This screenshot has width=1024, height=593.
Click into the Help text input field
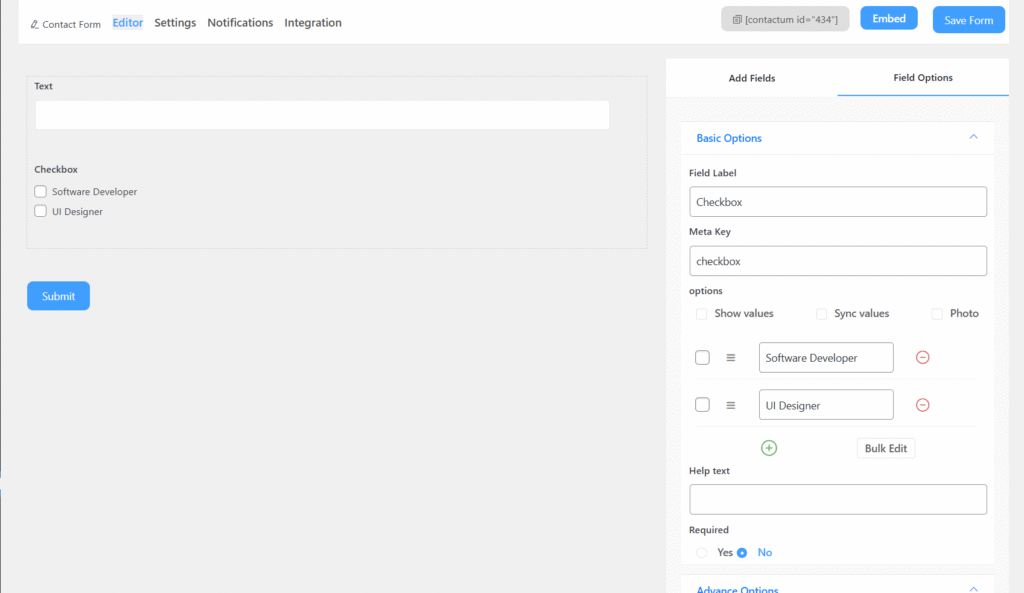(837, 499)
